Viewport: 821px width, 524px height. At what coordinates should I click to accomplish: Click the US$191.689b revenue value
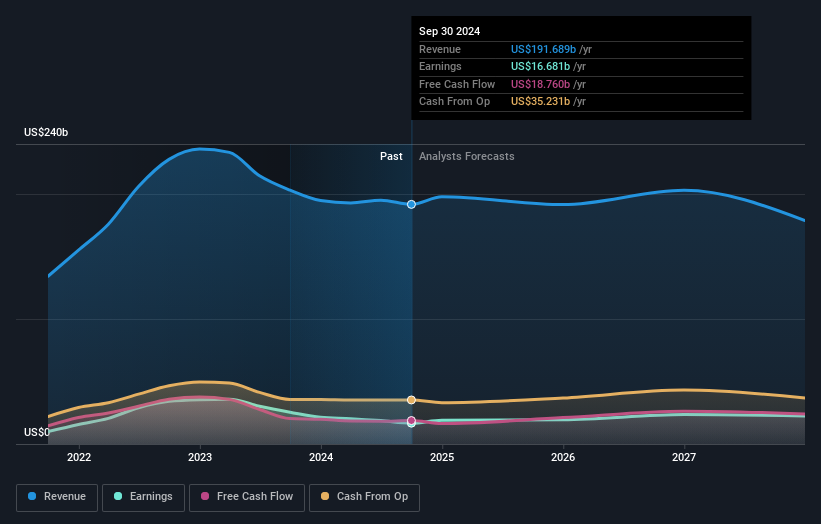tap(543, 49)
